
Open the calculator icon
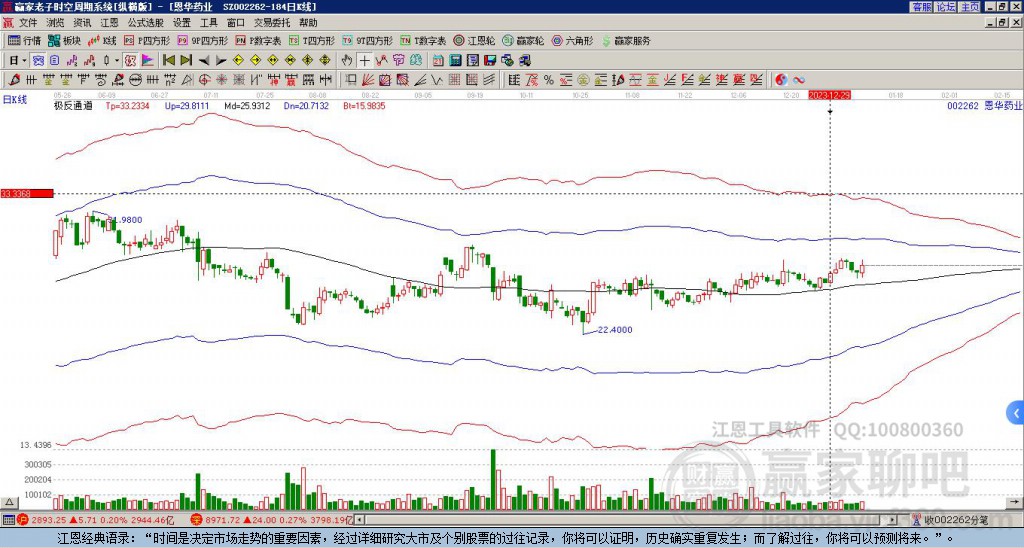(456, 61)
